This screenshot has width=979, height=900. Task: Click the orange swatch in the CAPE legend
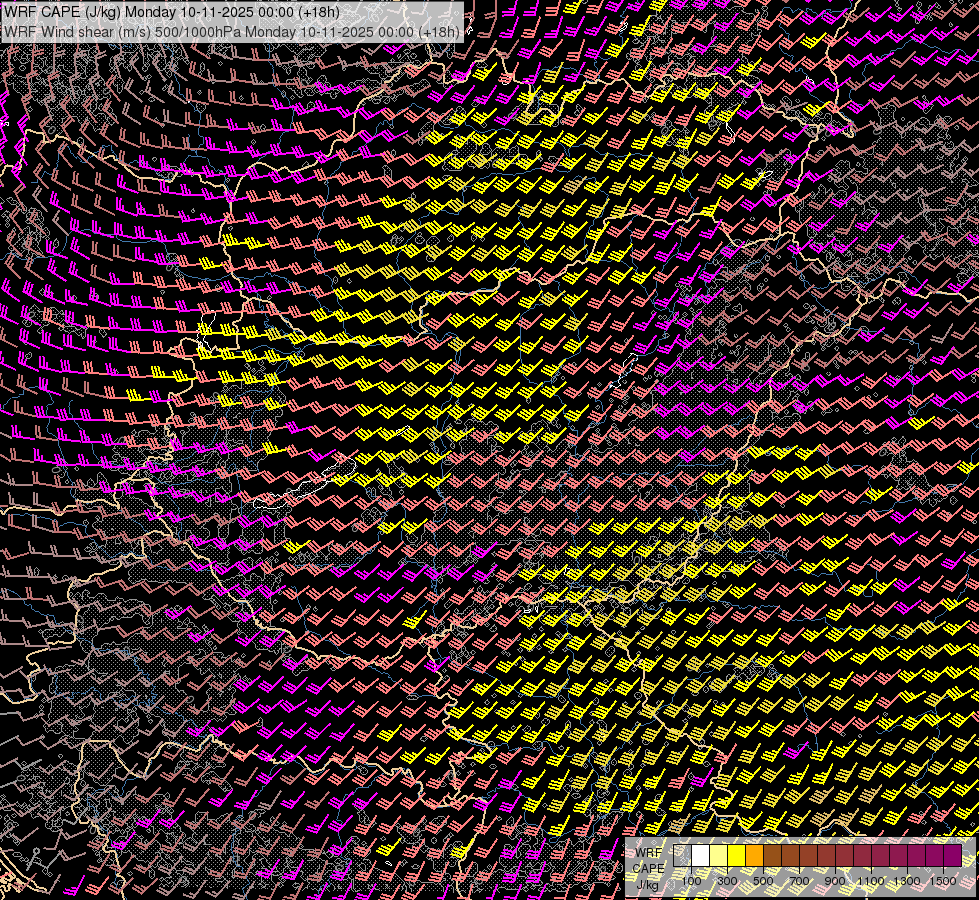755,856
